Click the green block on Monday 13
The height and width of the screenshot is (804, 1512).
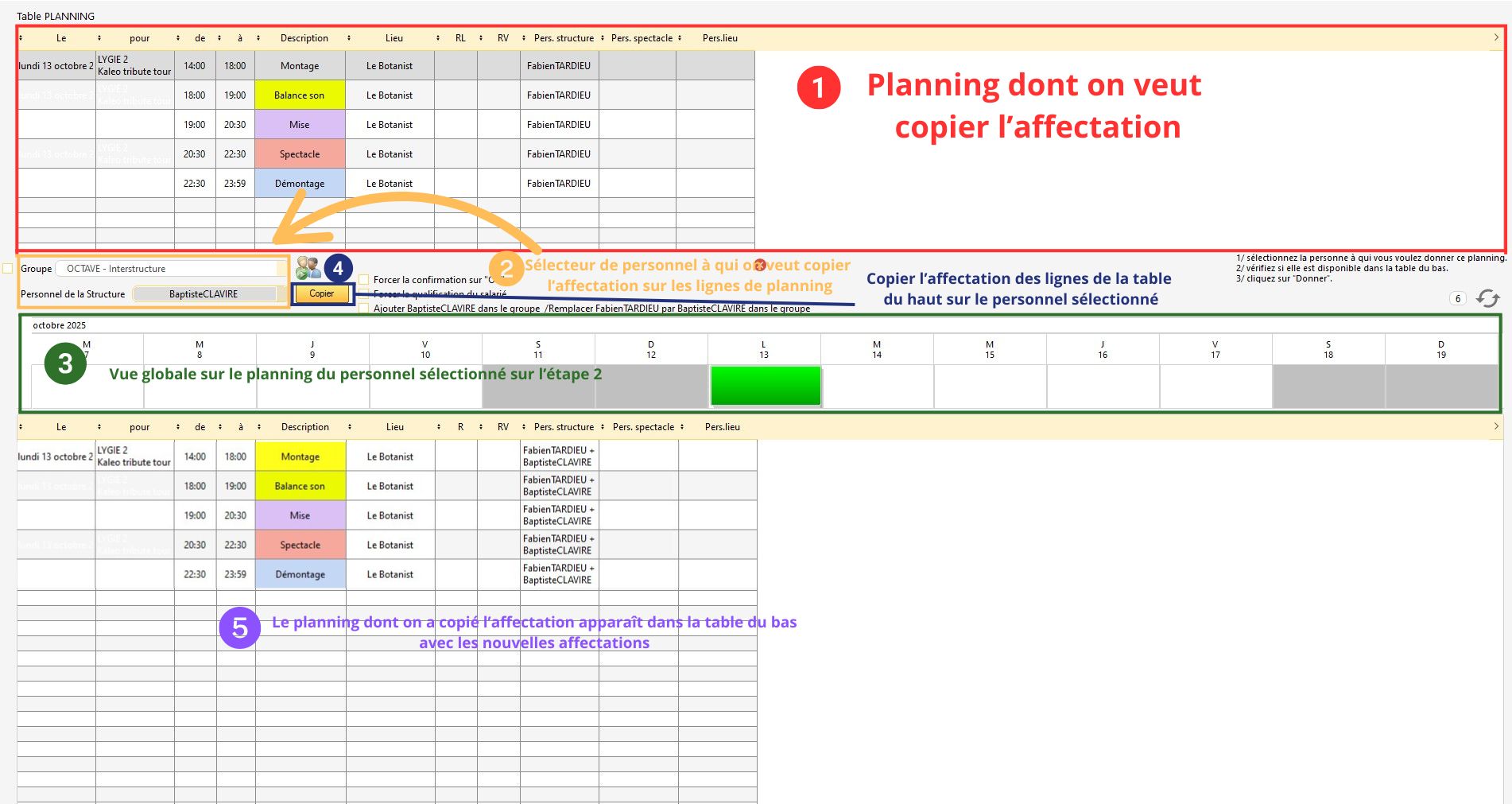[x=765, y=386]
